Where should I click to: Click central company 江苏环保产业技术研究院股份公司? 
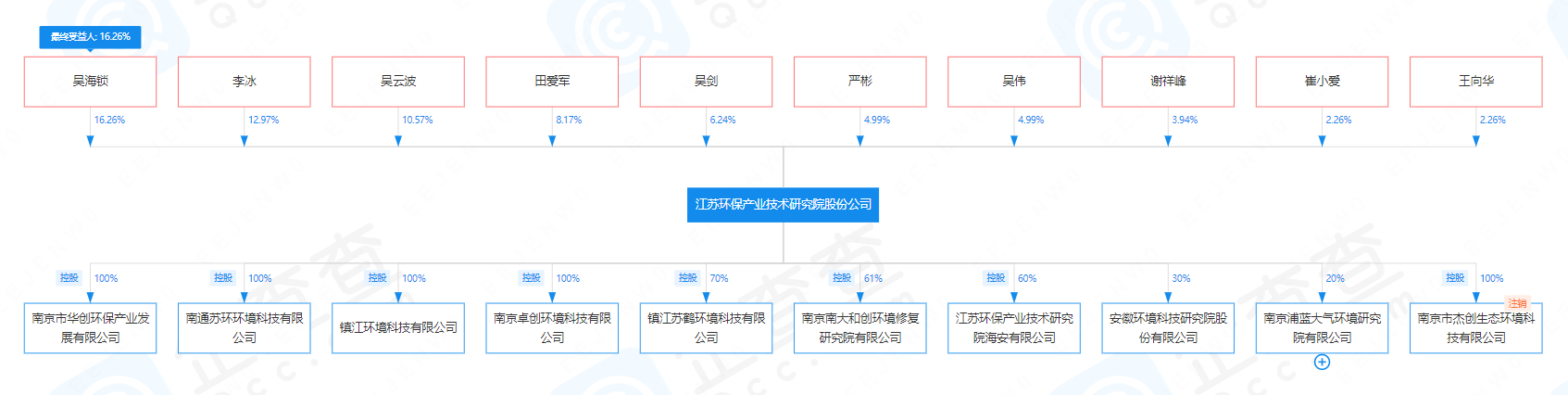(783, 205)
